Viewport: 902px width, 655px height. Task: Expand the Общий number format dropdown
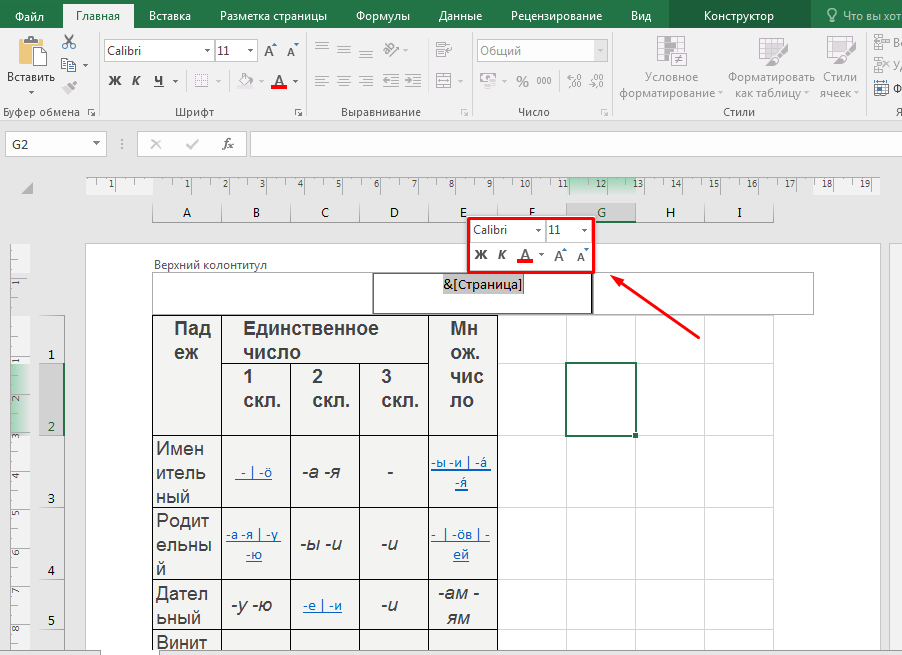600,51
